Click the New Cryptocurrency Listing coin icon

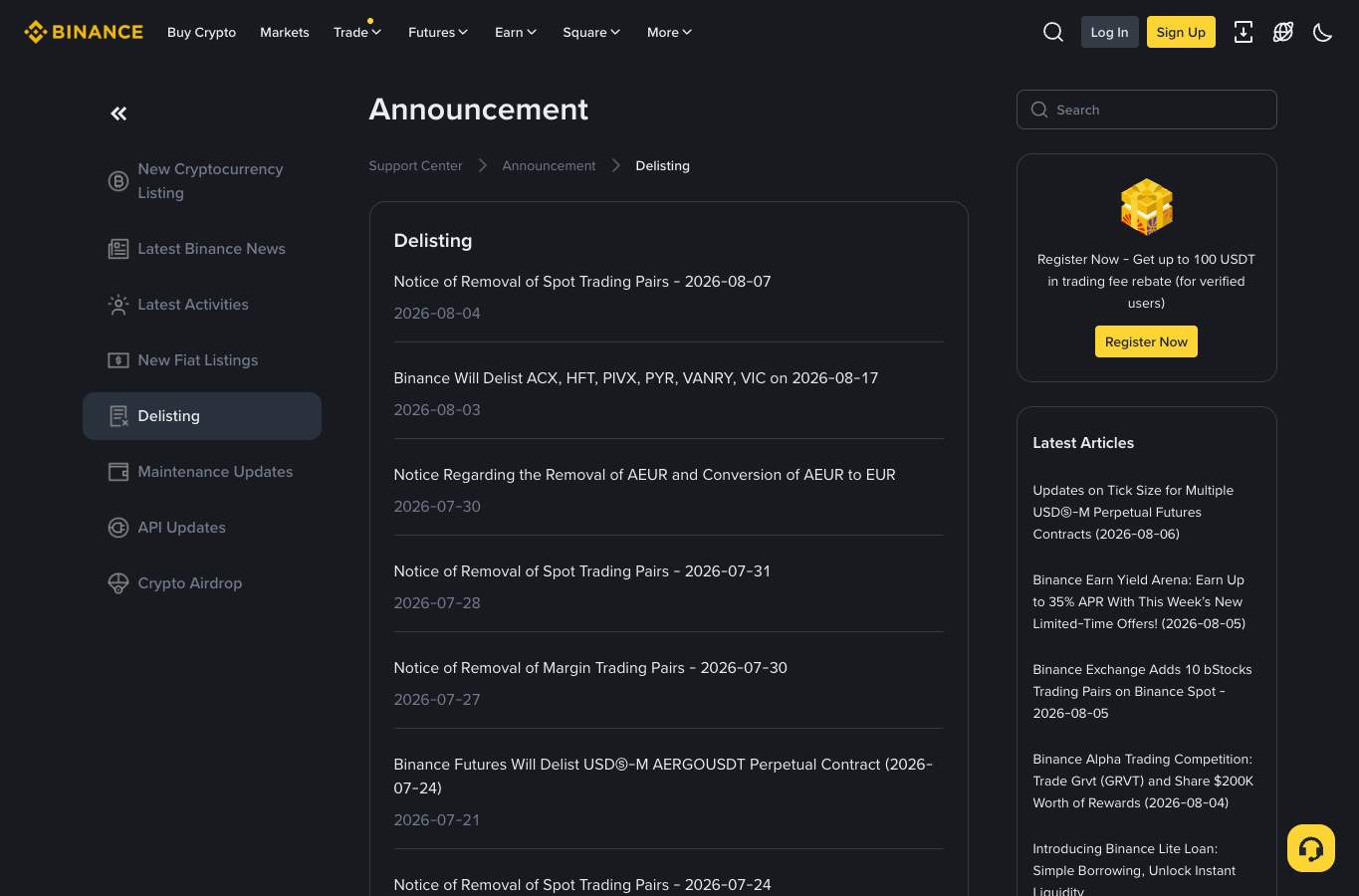pyautogui.click(x=118, y=181)
